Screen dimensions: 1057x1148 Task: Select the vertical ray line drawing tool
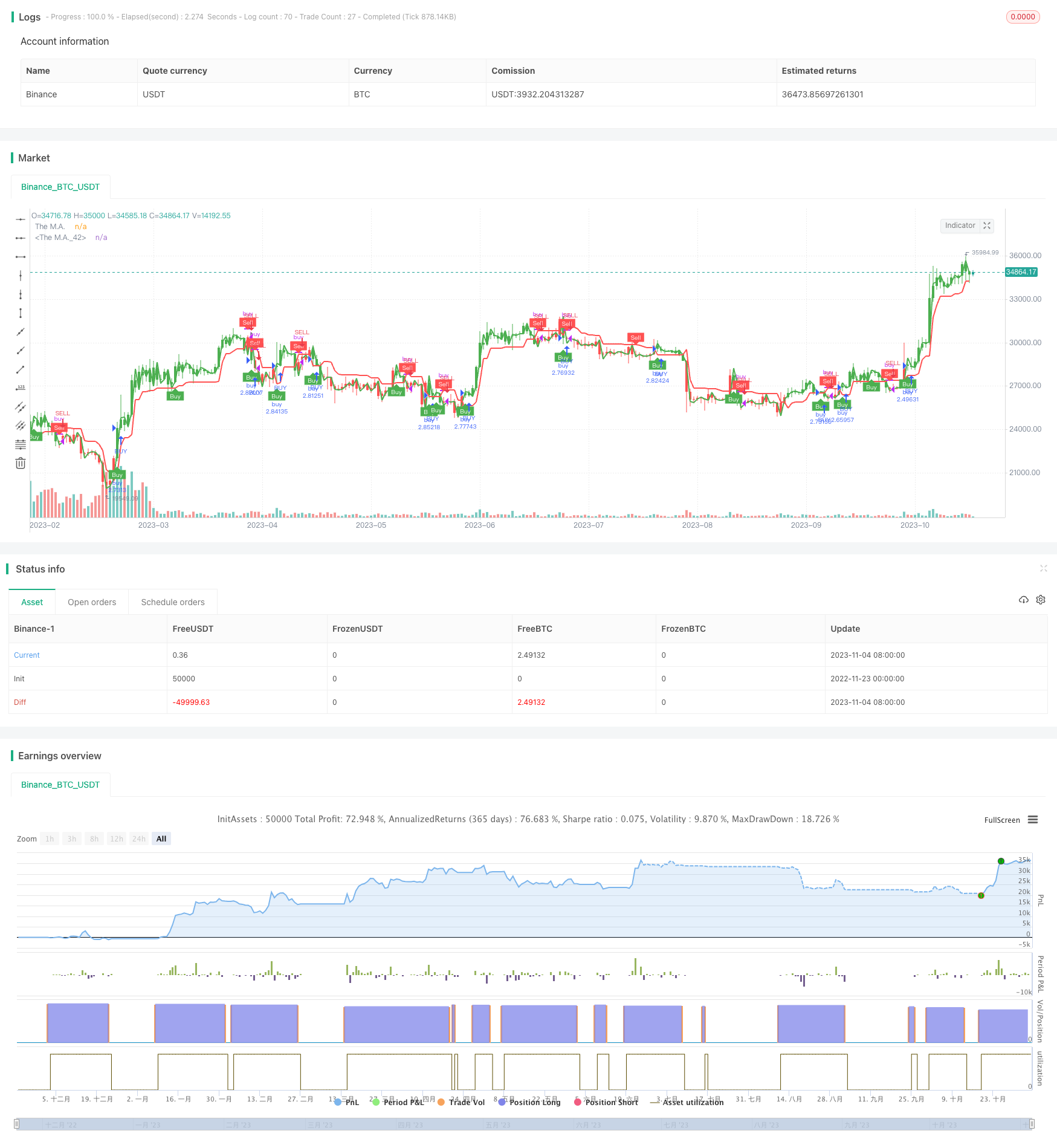click(21, 294)
